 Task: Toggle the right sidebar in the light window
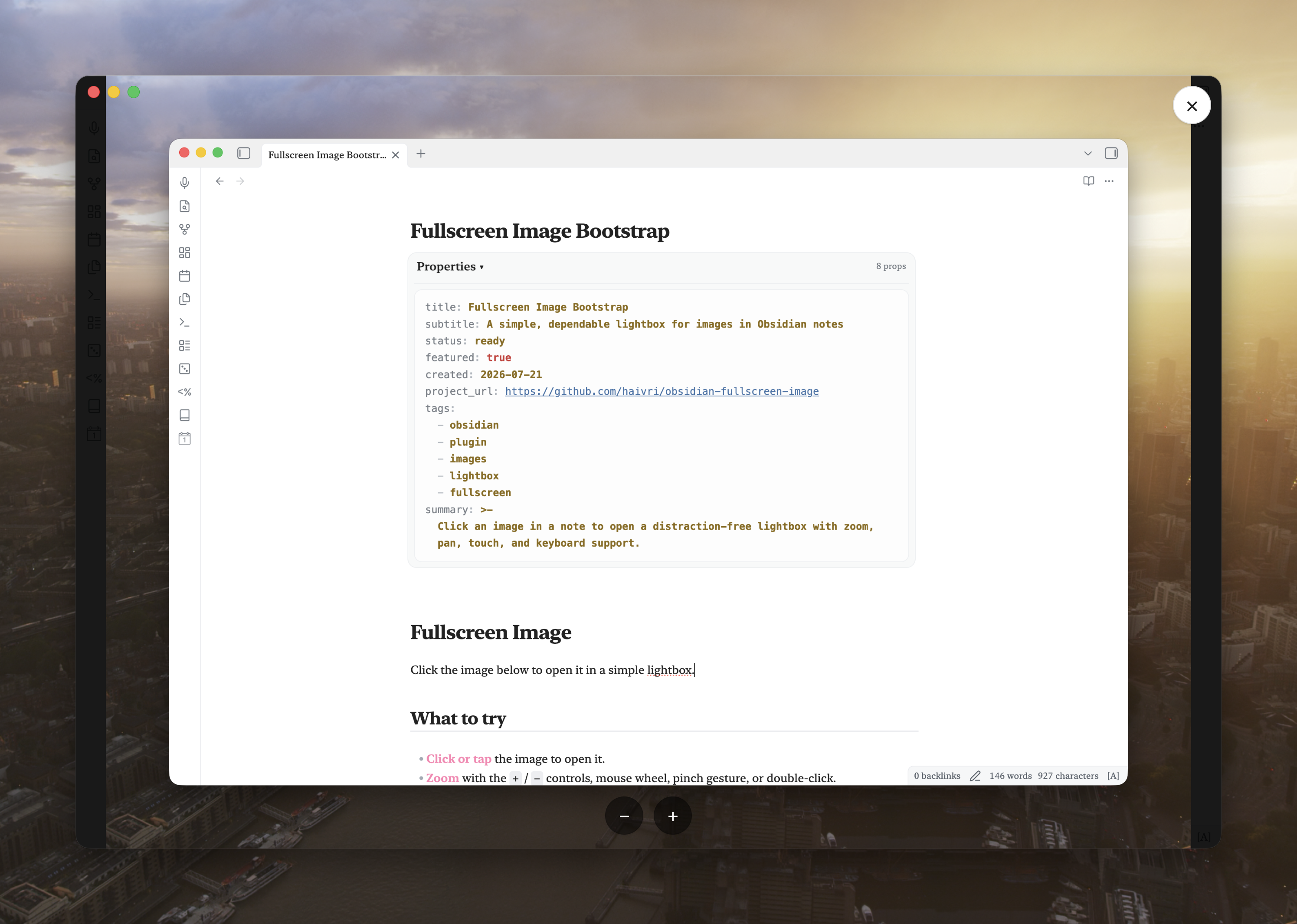point(1111,153)
